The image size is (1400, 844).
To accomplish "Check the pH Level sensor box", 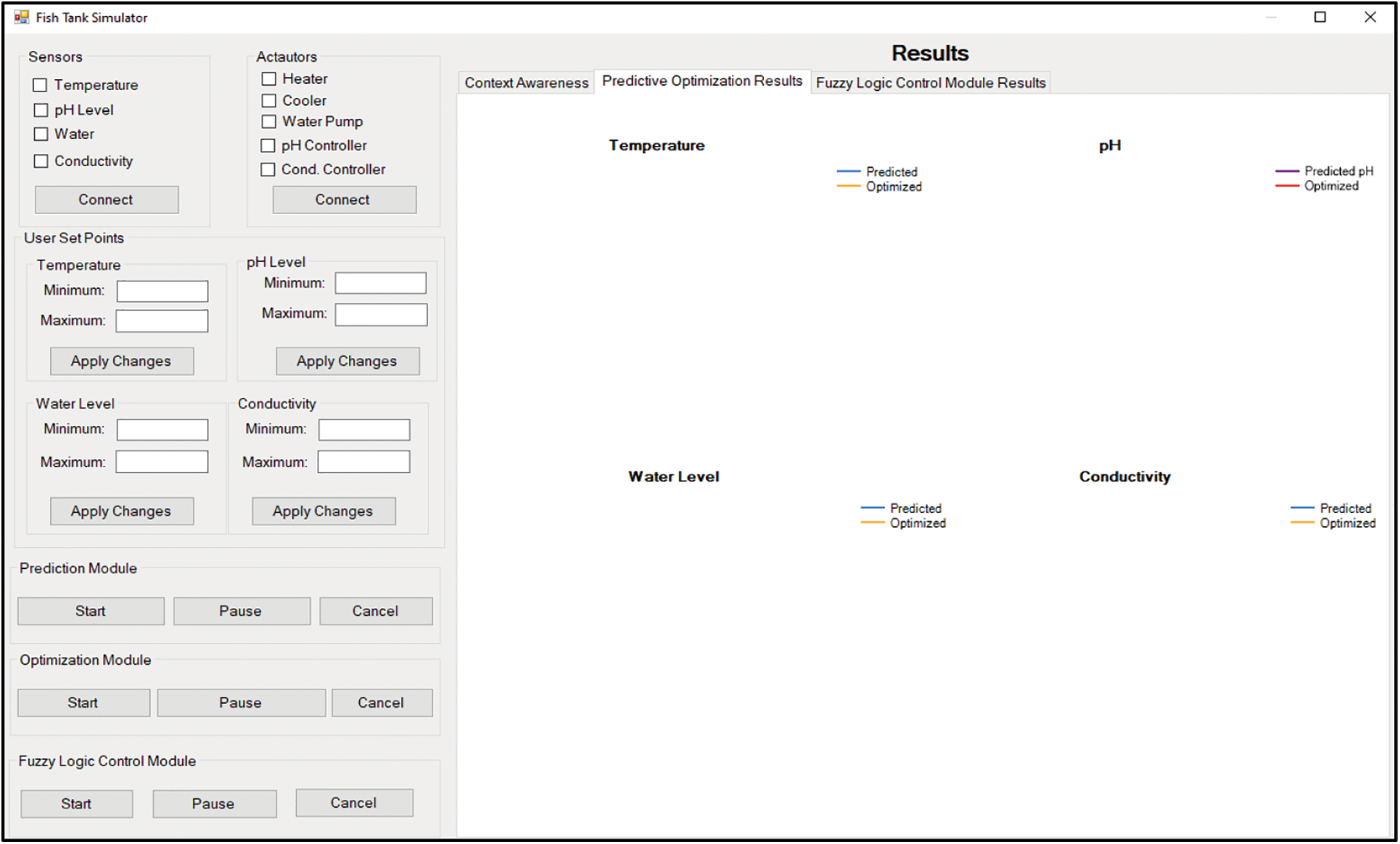I will (41, 110).
